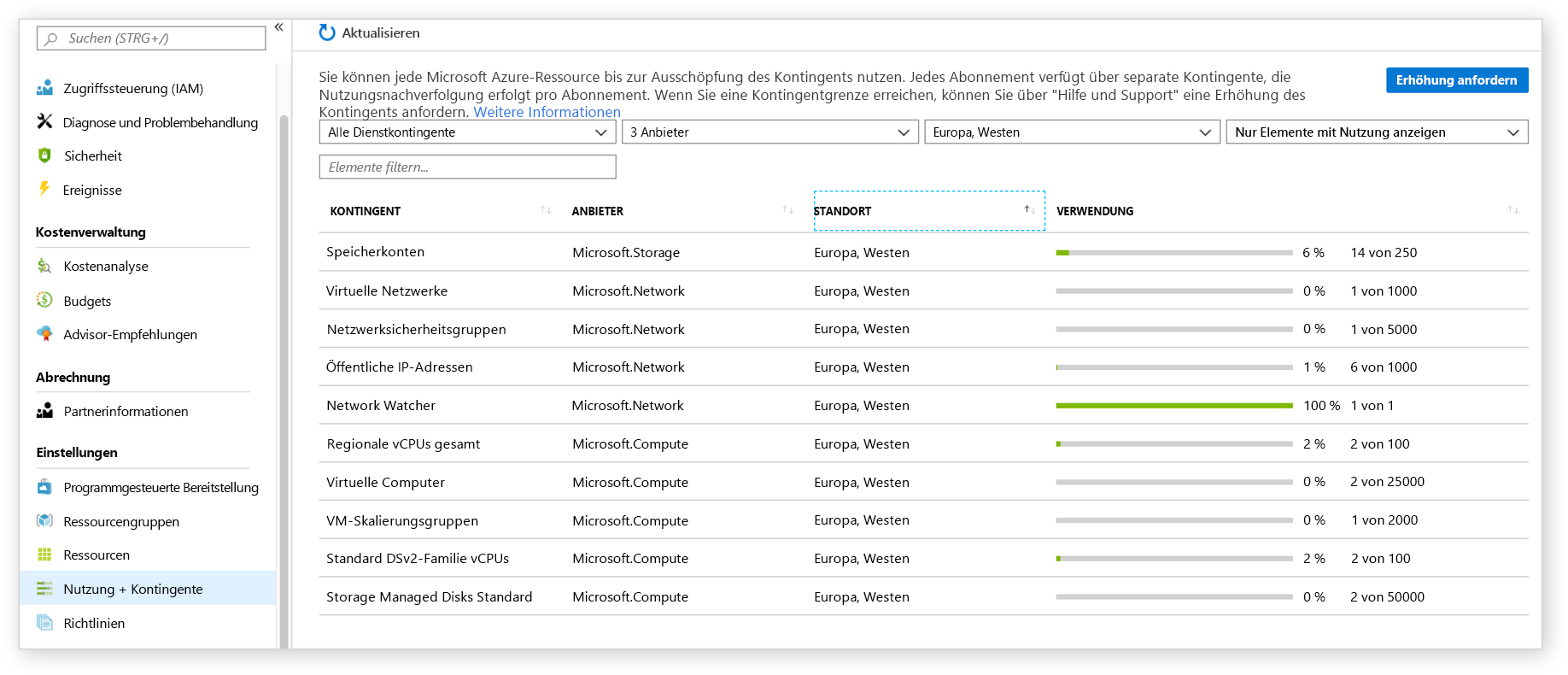This screenshot has height=675, width=1568.
Task: Click the Zugriffssteuerung (IAM) icon
Action: pyautogui.click(x=44, y=88)
